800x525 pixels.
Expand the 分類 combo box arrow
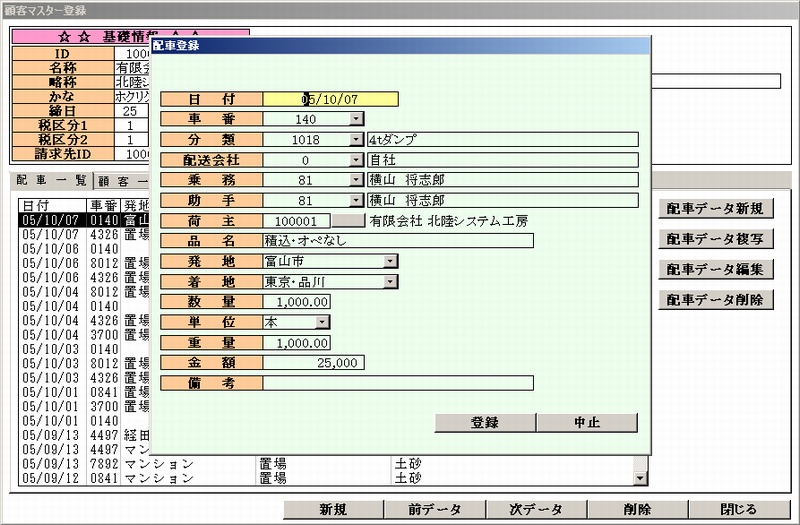tap(357, 140)
